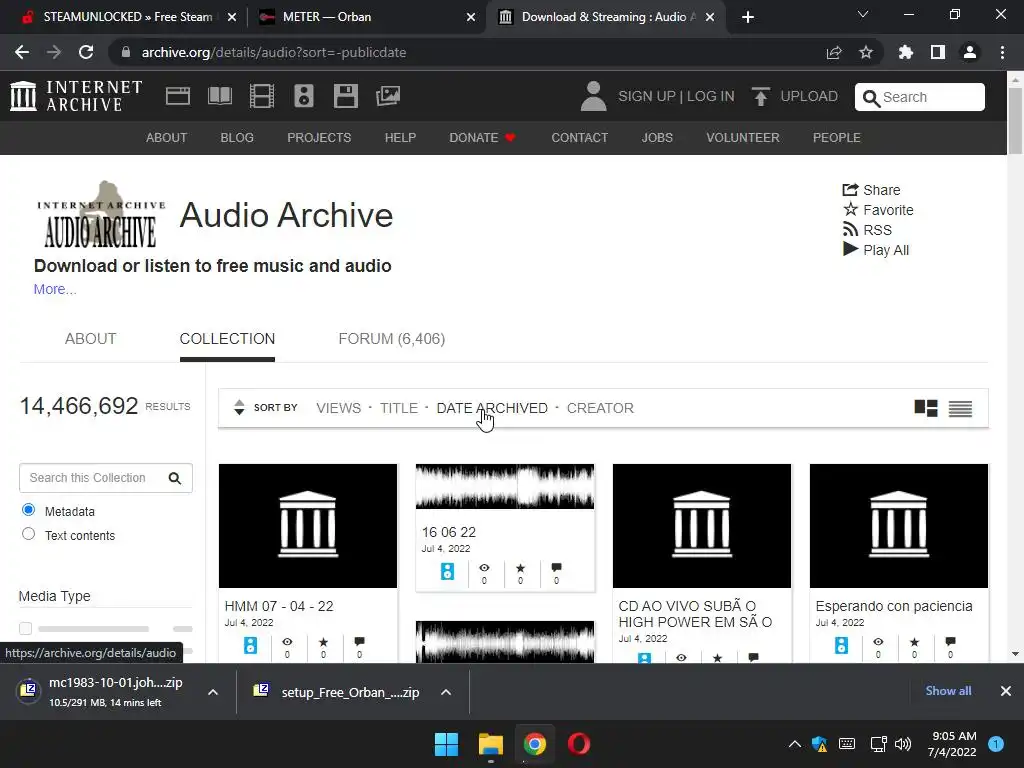Open Chrome three-dot menu

click(1002, 52)
